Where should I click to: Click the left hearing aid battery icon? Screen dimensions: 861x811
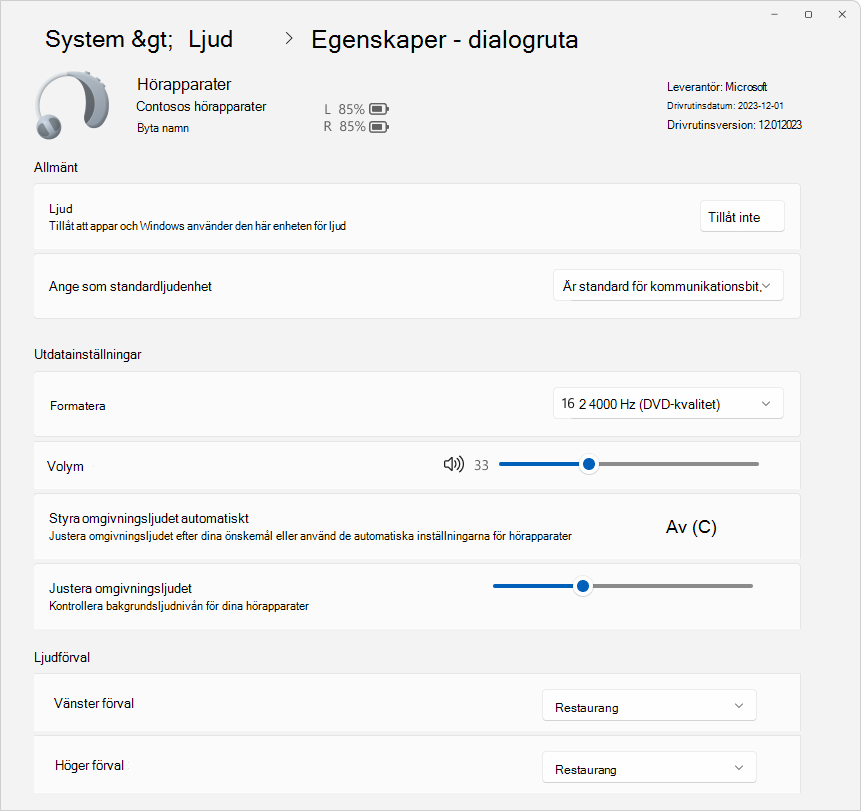(x=379, y=109)
